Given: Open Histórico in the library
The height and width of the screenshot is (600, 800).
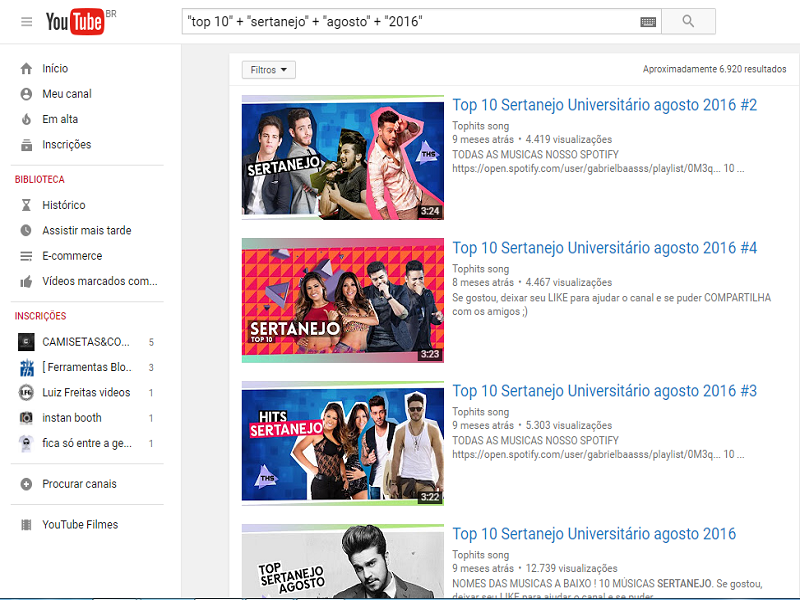Looking at the screenshot, I should 64,205.
